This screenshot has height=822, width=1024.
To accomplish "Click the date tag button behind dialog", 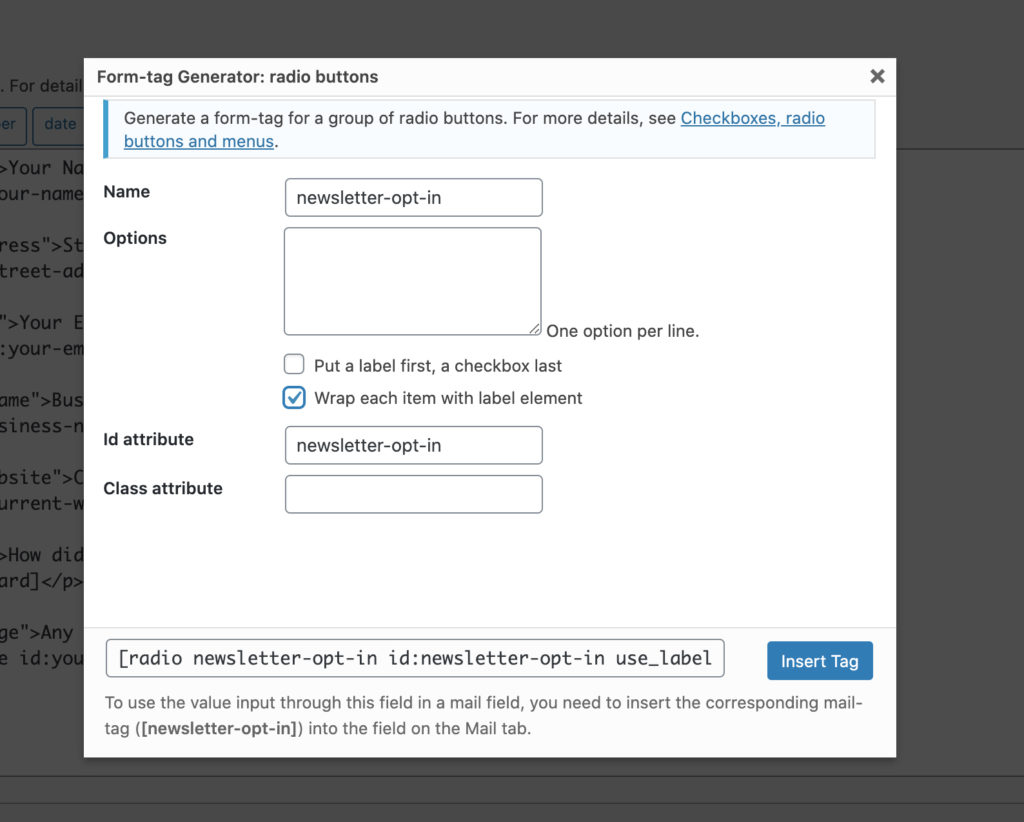I will pos(59,124).
